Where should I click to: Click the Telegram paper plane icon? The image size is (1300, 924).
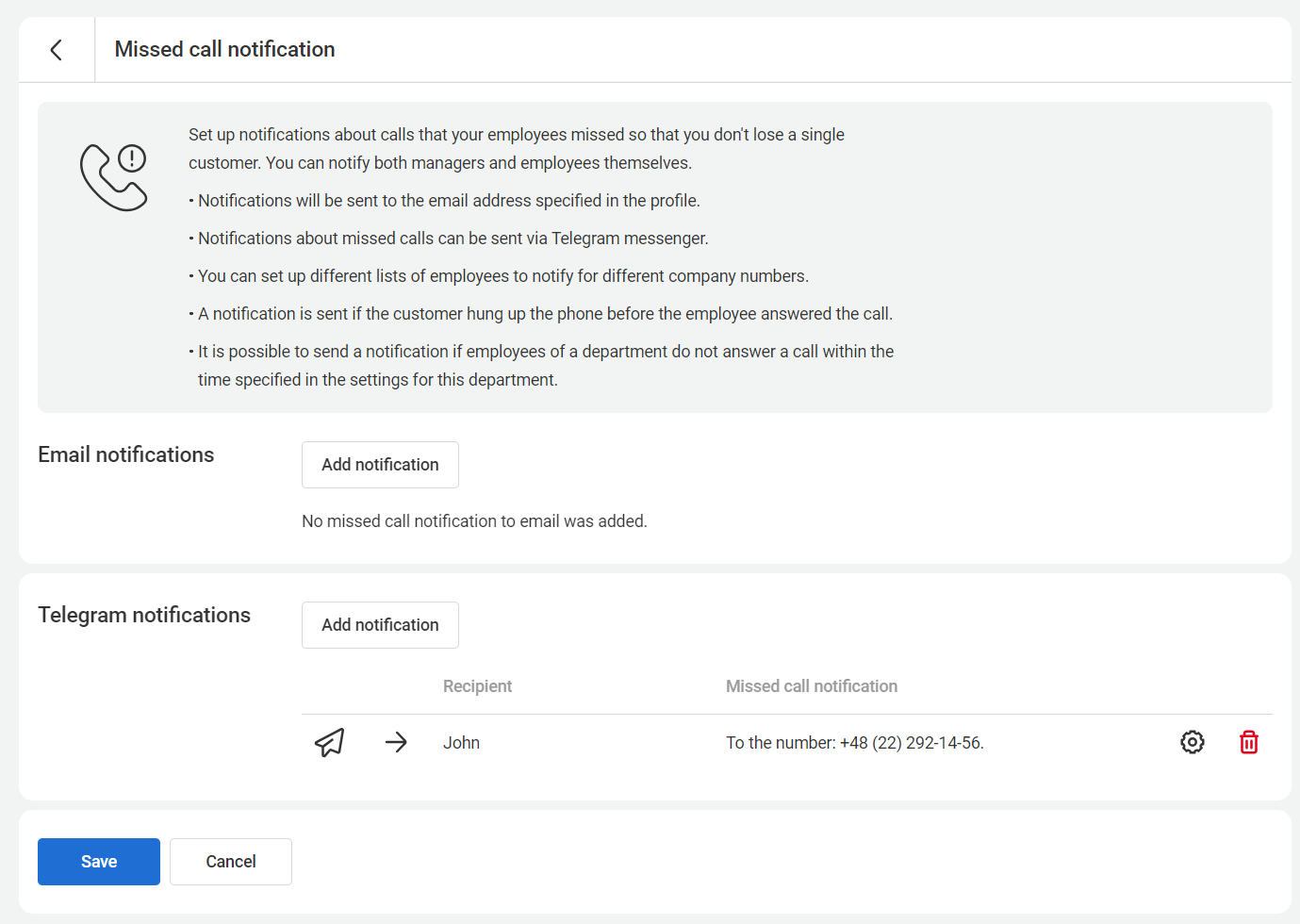pyautogui.click(x=329, y=743)
